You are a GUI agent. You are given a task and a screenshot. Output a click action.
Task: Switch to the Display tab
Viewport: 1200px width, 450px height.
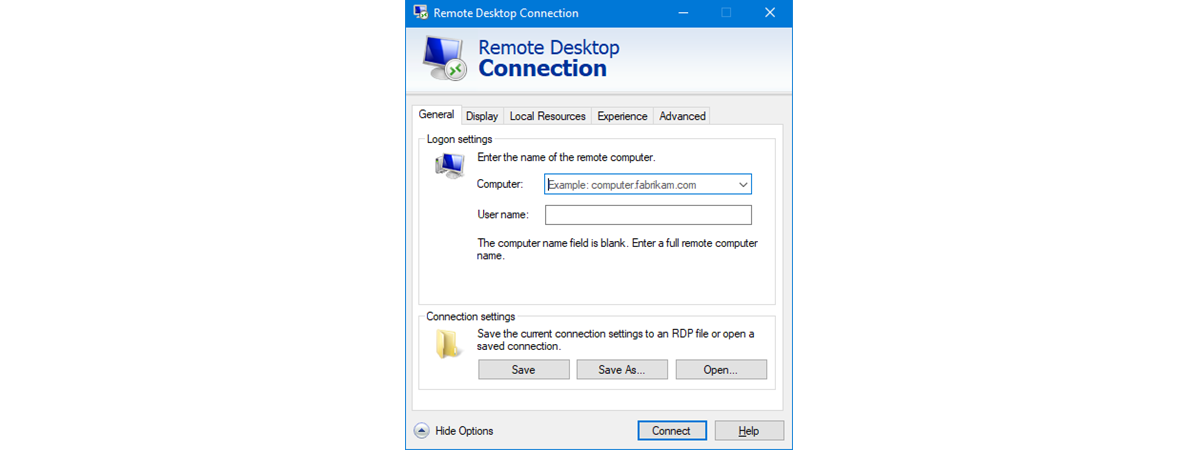pos(482,116)
